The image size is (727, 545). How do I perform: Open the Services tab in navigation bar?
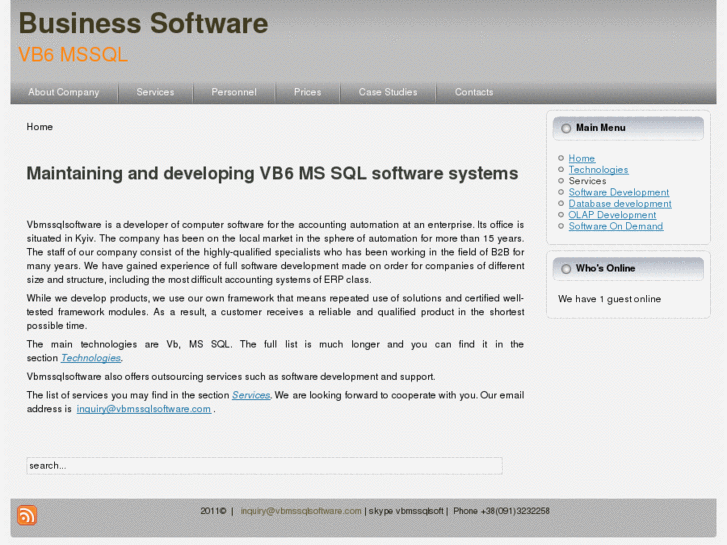[155, 92]
